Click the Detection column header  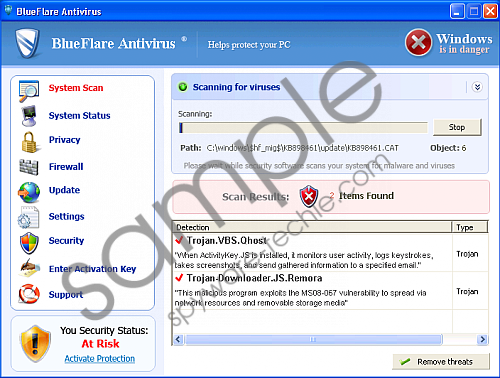coord(312,227)
